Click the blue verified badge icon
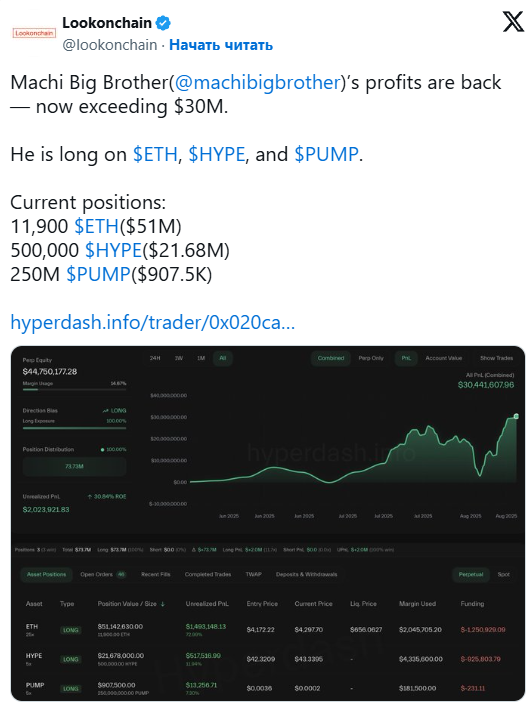Image resolution: width=532 pixels, height=708 pixels. pos(163,23)
